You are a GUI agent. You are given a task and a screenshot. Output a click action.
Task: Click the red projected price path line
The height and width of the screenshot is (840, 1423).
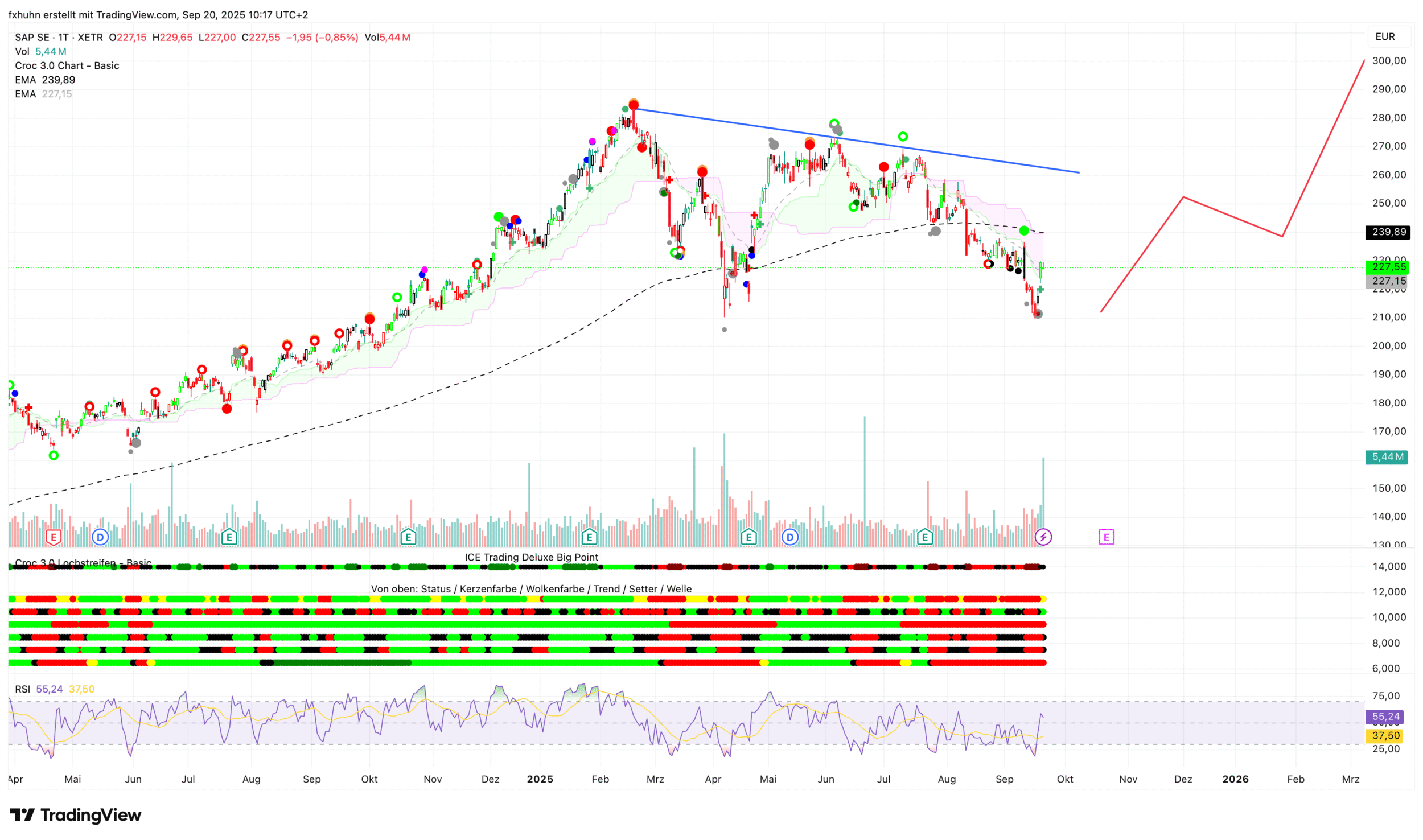click(x=1232, y=217)
